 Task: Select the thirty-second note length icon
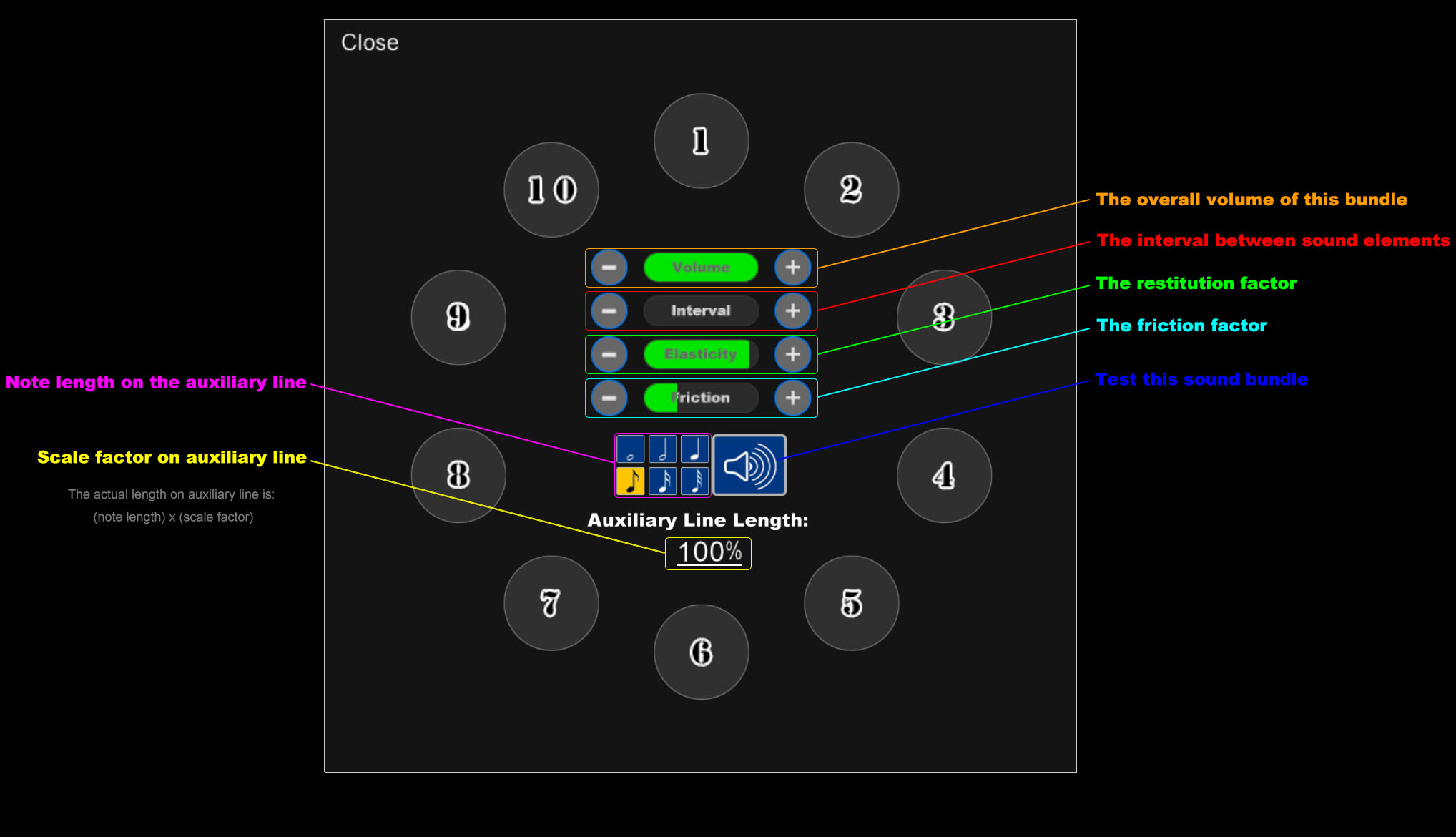[x=695, y=481]
